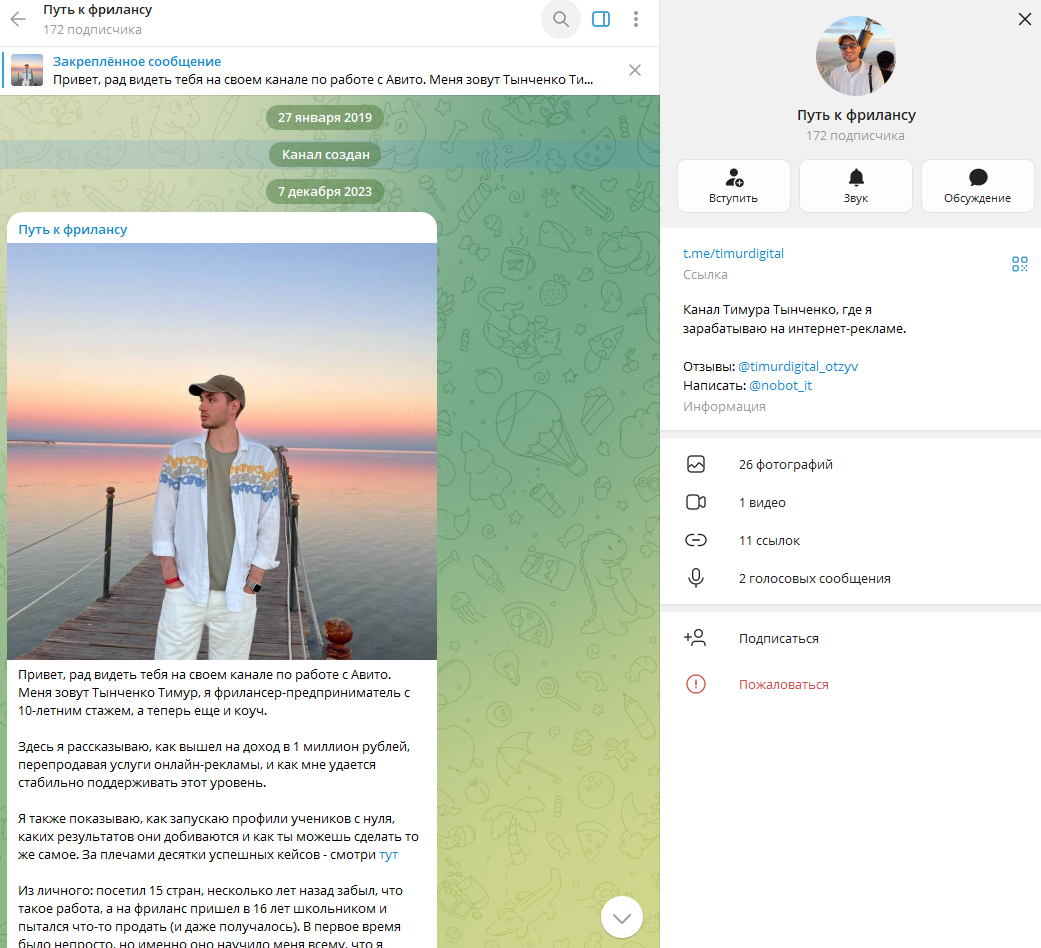Show the channel QR code
The width and height of the screenshot is (1041, 948).
point(1020,264)
